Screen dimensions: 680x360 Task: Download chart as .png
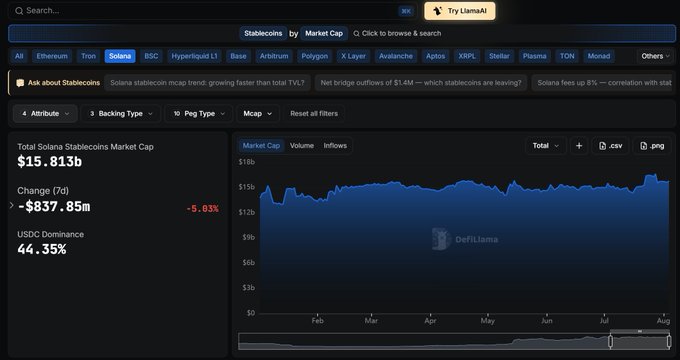[652, 146]
